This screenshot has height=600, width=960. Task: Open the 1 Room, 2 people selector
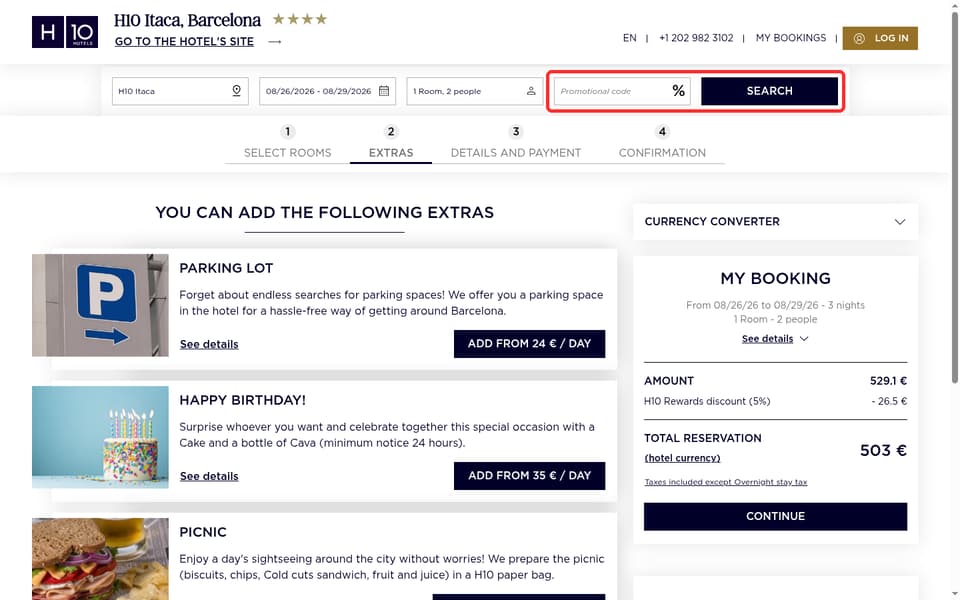click(x=474, y=91)
